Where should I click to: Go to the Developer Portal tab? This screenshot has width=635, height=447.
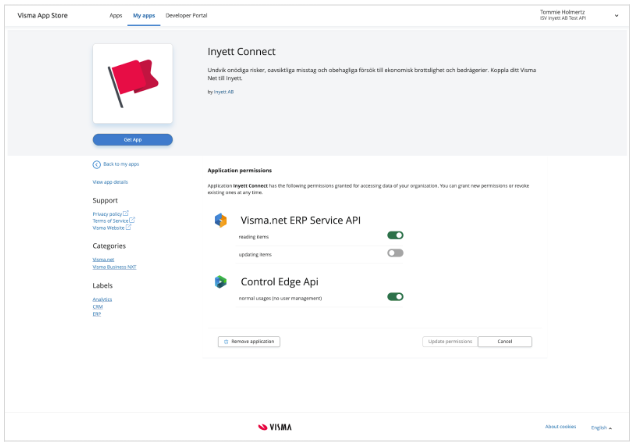(186, 15)
